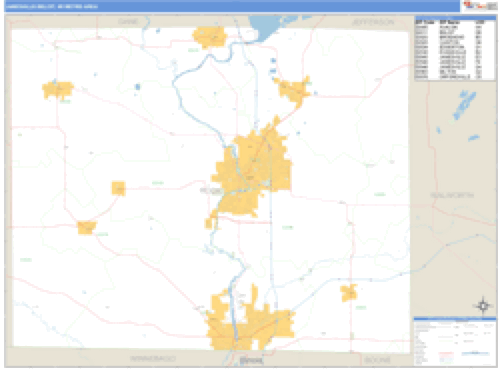The width and height of the screenshot is (500, 376).
Task: Click the ROCK county label at map center
Action: 212,191
